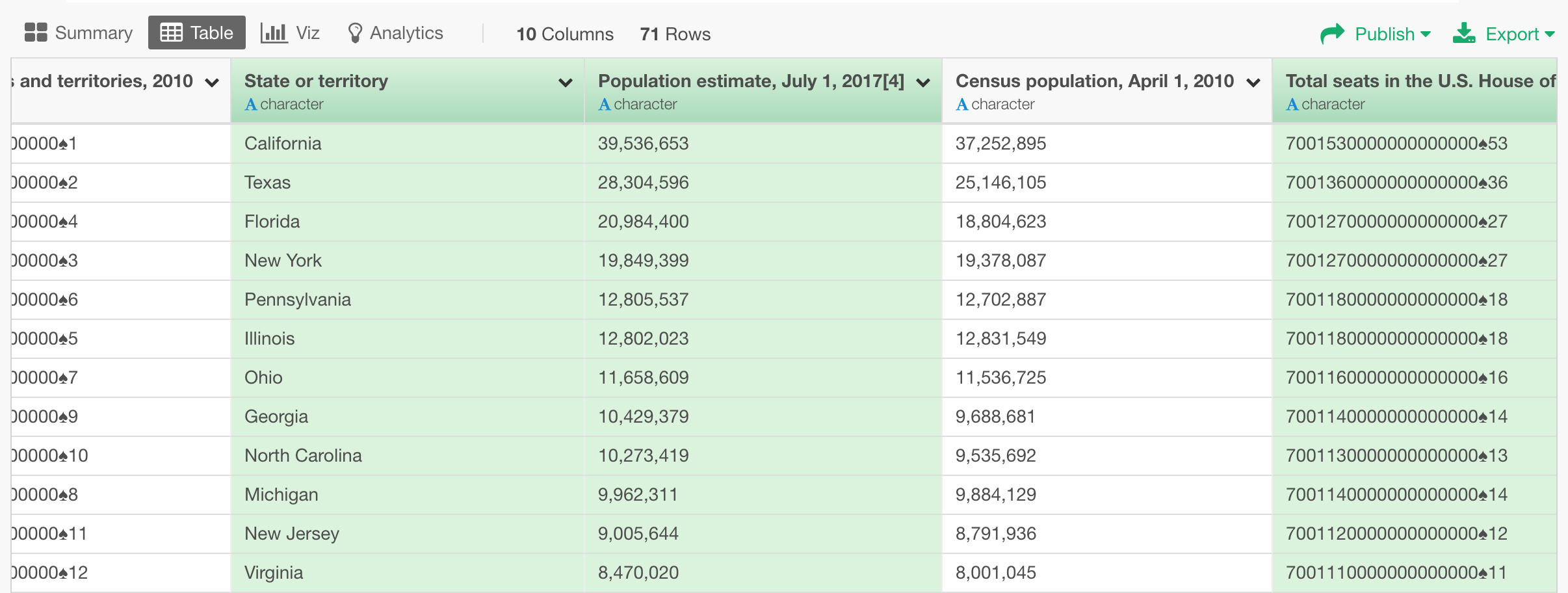Image resolution: width=1568 pixels, height=593 pixels.
Task: Click the Analytics lightbulb icon
Action: click(355, 31)
